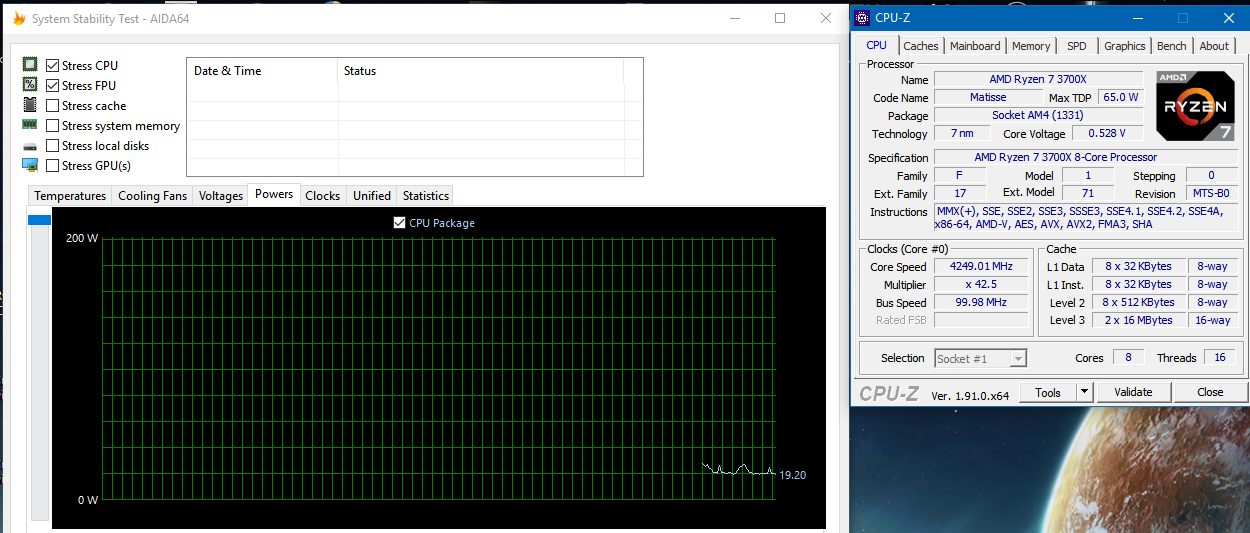Screen dimensions: 1250x533
Task: Expand the Tools dropdown arrow in CPU-Z
Action: (1085, 392)
